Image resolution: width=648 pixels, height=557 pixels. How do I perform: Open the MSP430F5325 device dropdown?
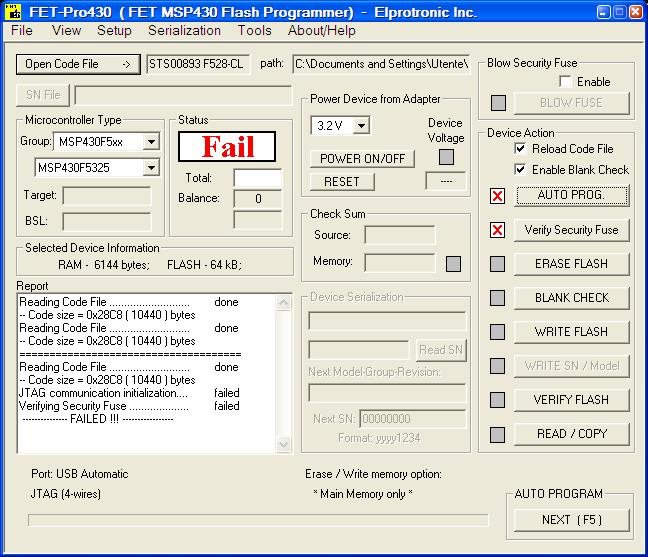[x=151, y=168]
